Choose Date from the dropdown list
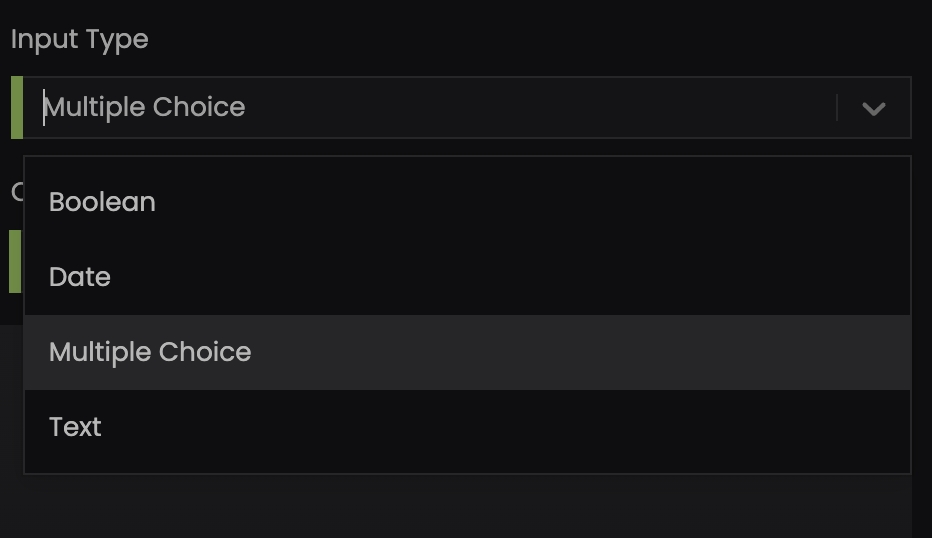 [x=80, y=277]
